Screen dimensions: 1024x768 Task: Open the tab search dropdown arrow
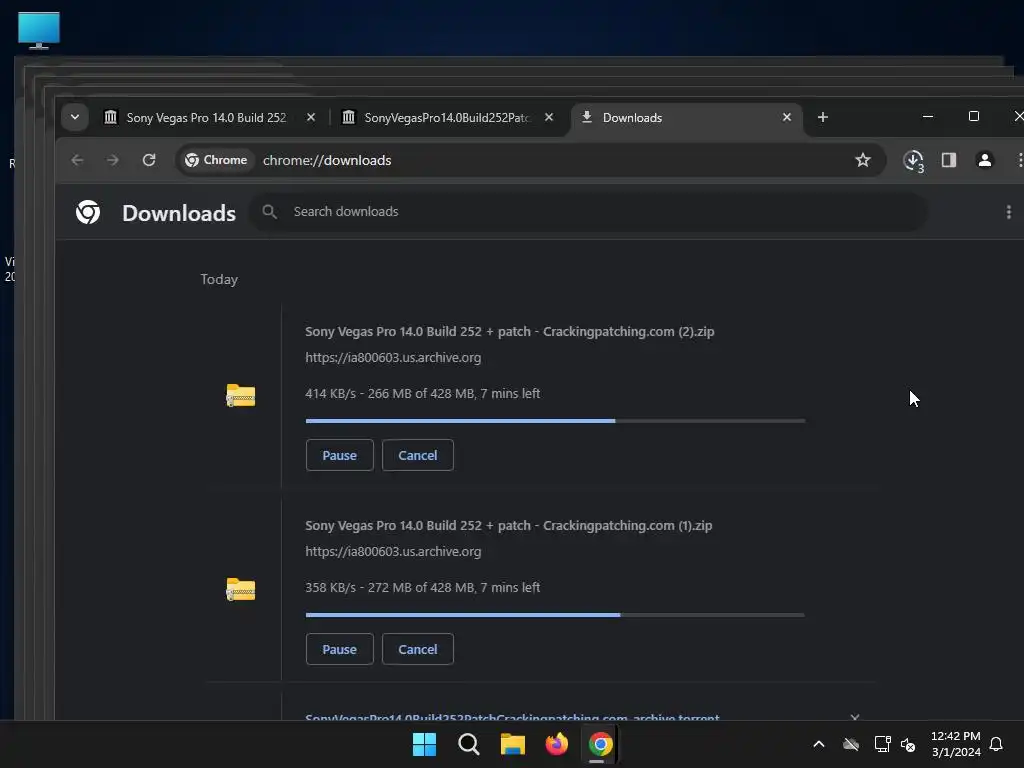(x=74, y=118)
